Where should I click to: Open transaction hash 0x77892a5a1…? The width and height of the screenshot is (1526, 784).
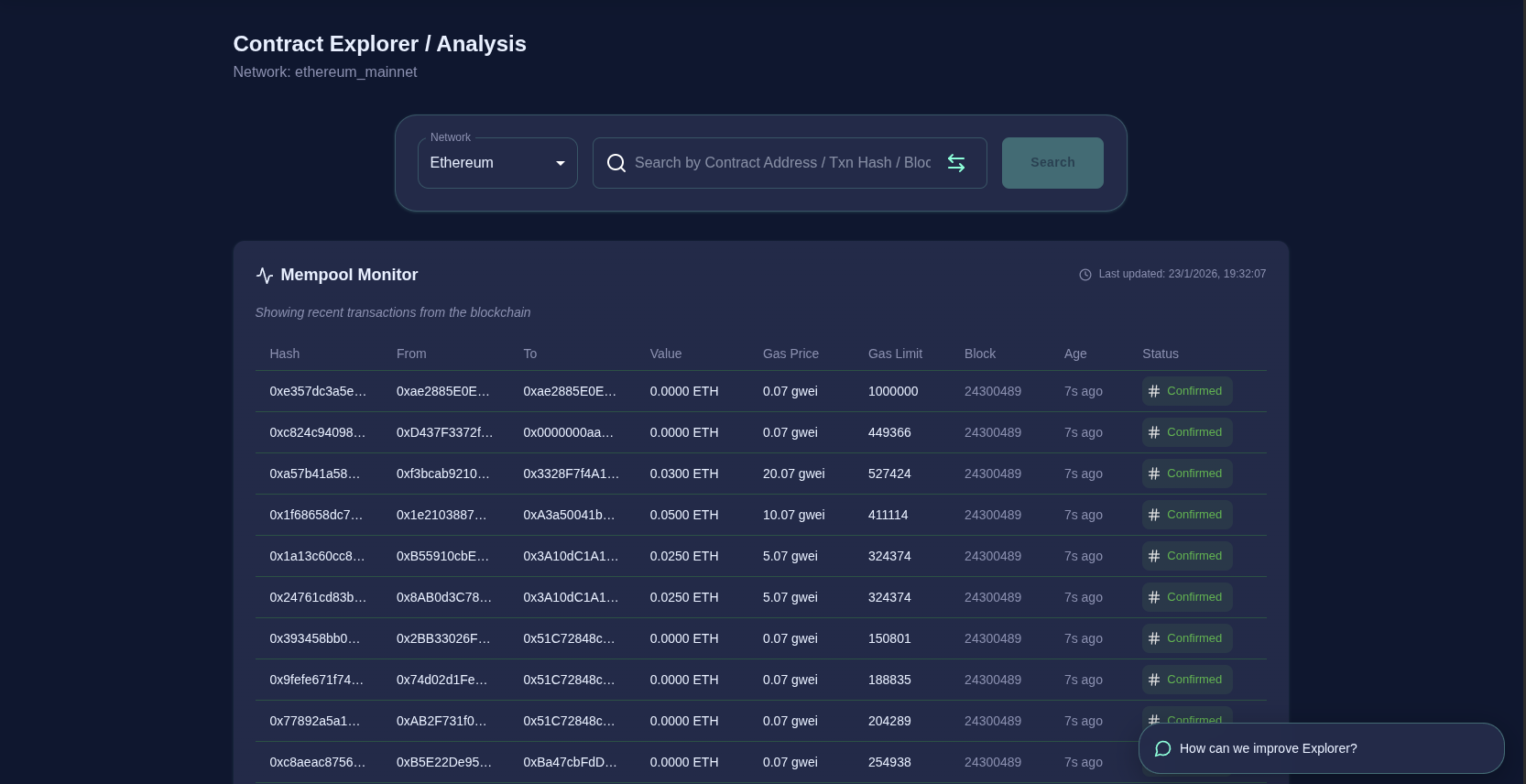point(315,721)
